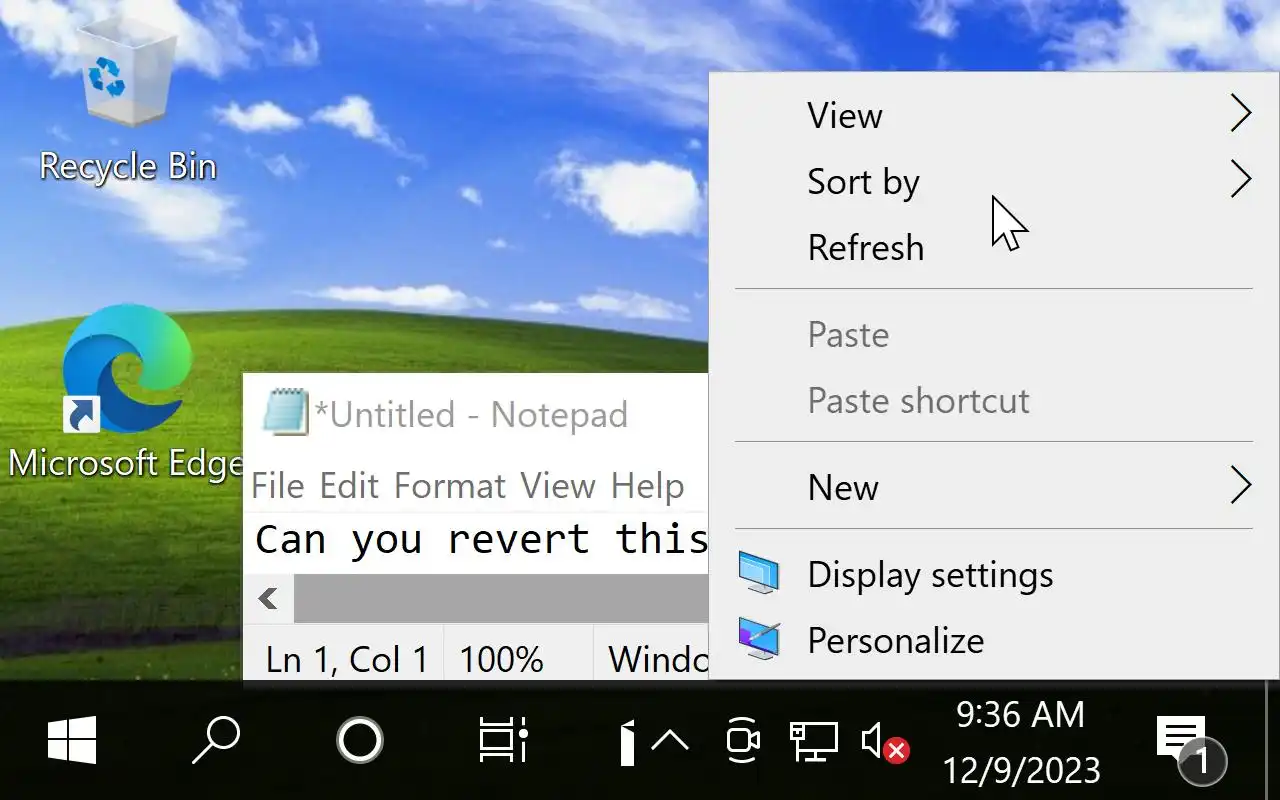Open Notepad's Edit menu
Viewport: 1280px width, 800px height.
349,486
